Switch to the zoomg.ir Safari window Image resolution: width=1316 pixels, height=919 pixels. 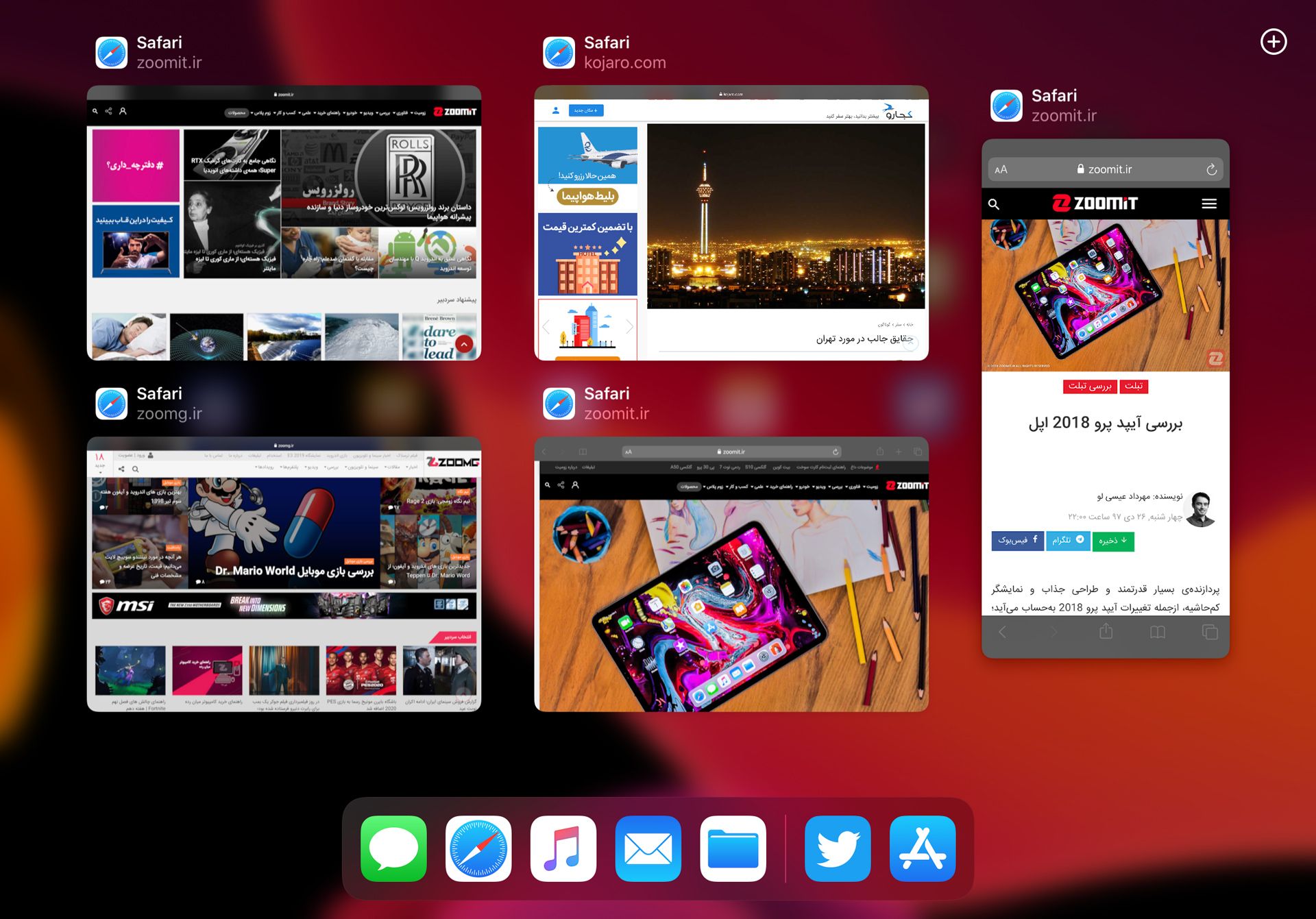point(284,574)
